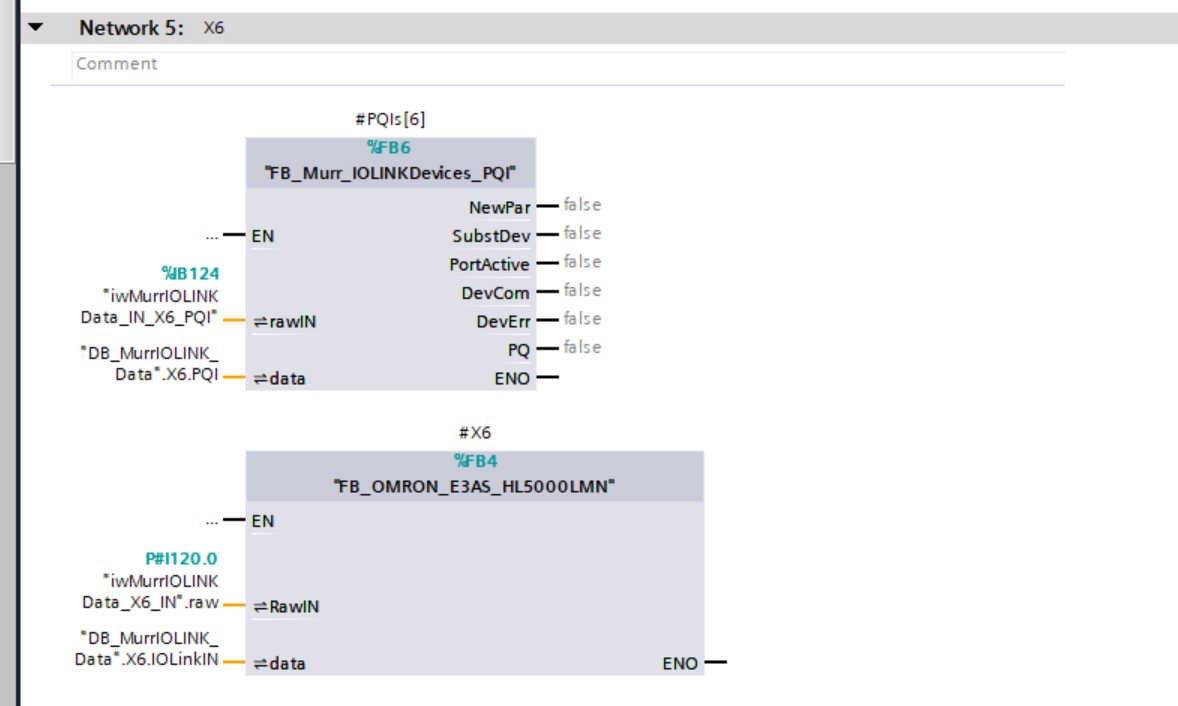Click the ... EN operand of the FB6 block
Viewport: 1178px width, 706px height.
[x=212, y=236]
